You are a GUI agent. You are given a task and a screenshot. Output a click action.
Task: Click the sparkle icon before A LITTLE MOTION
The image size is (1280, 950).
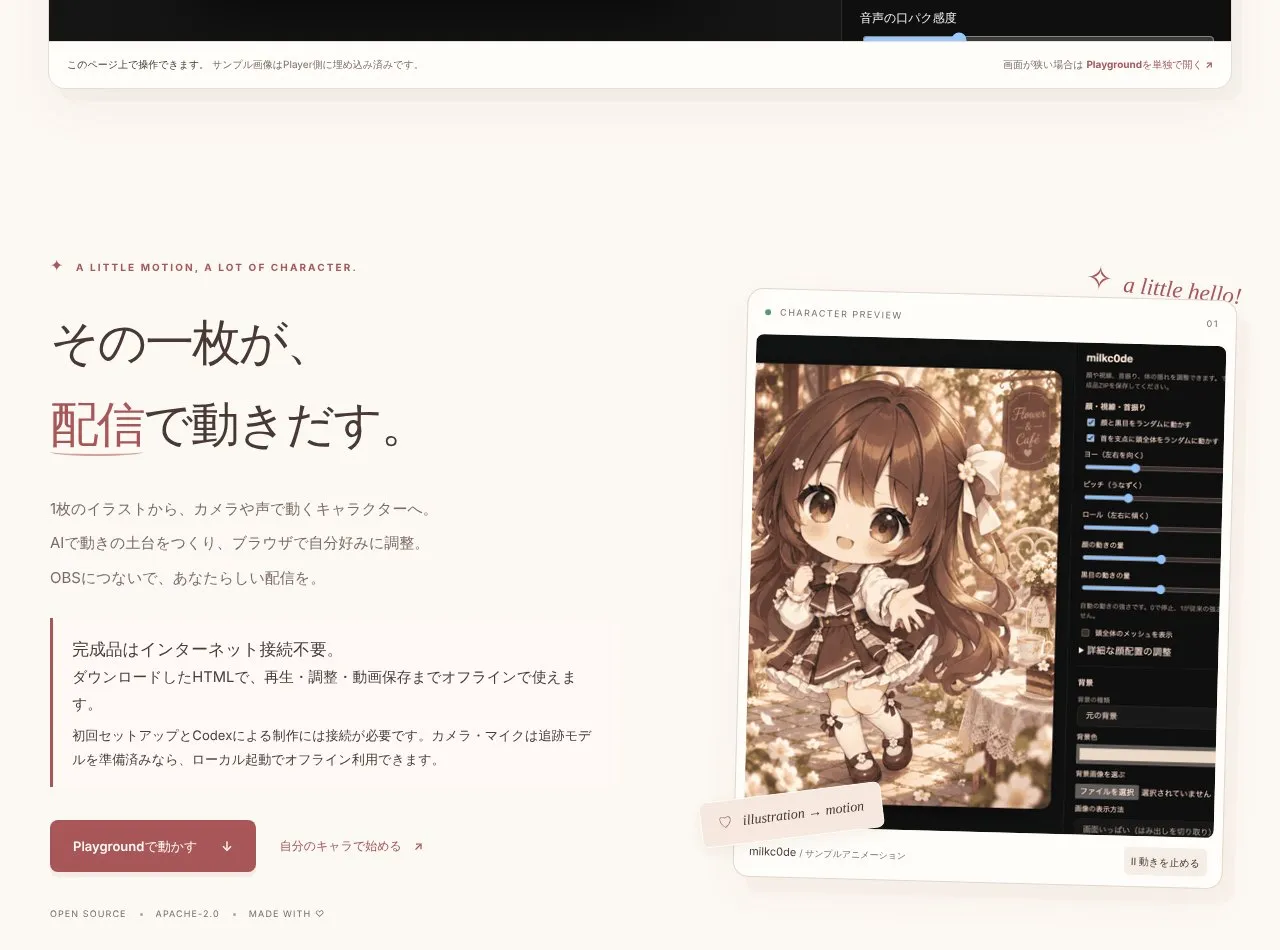[x=57, y=266]
